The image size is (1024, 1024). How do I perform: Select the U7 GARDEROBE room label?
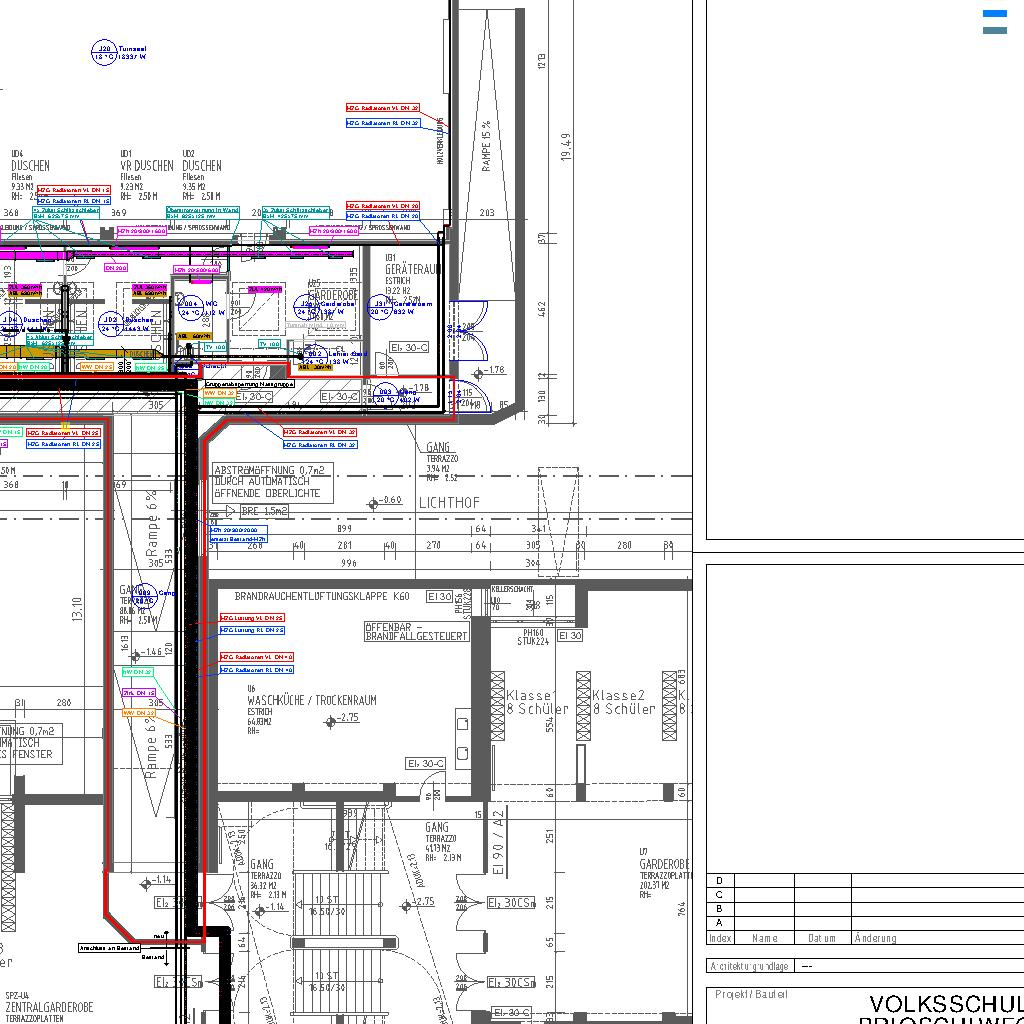point(664,863)
